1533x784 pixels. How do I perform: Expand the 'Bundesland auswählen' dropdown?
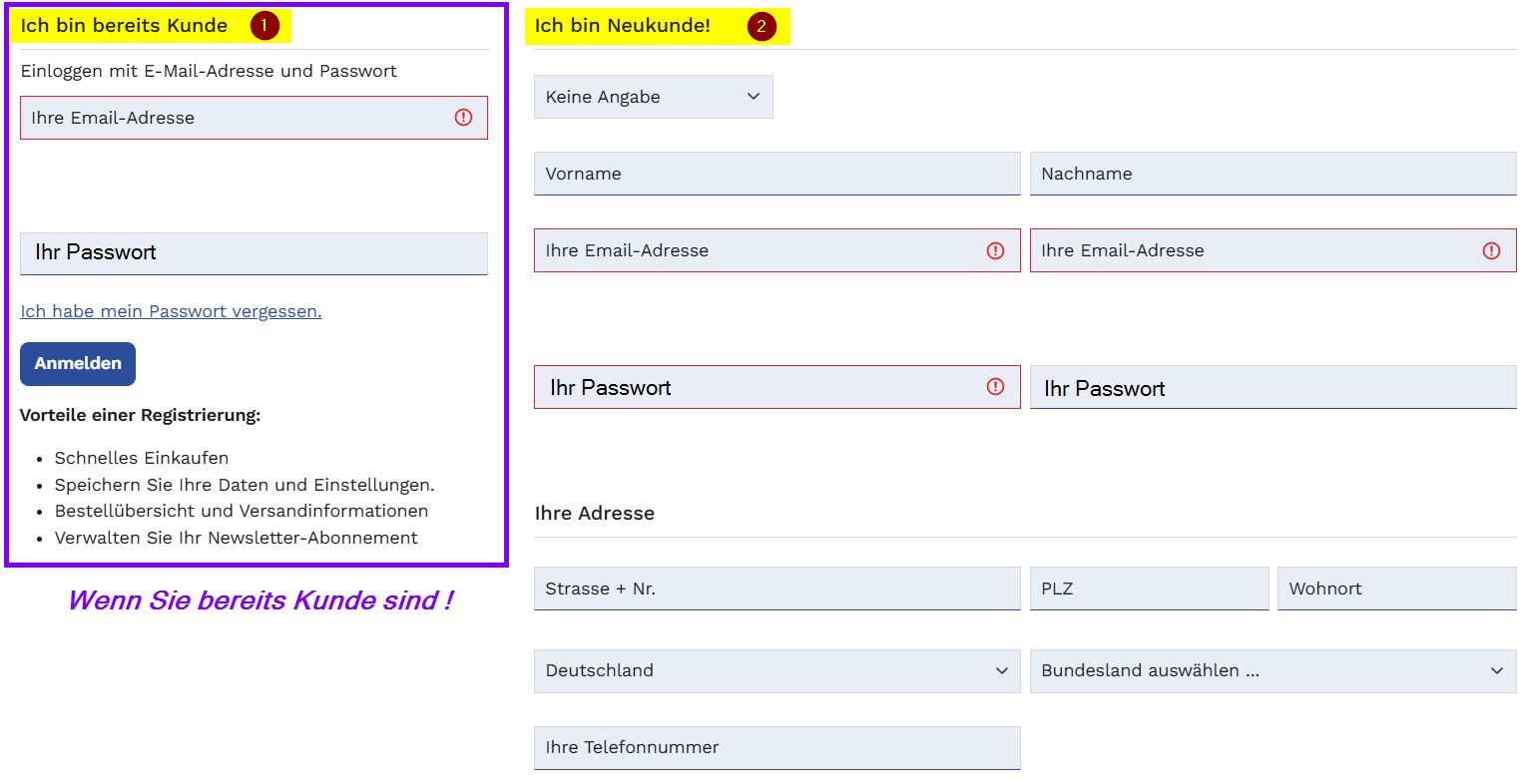point(1273,671)
